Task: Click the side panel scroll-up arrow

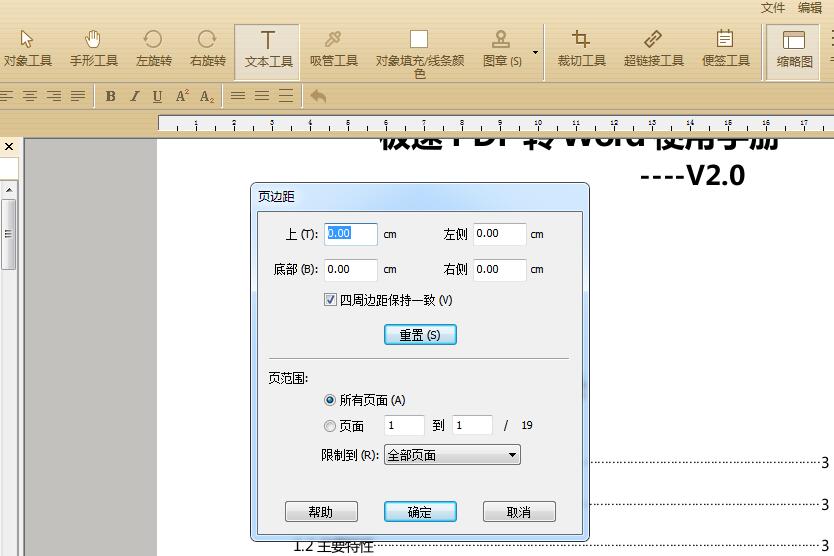Action: click(x=9, y=189)
